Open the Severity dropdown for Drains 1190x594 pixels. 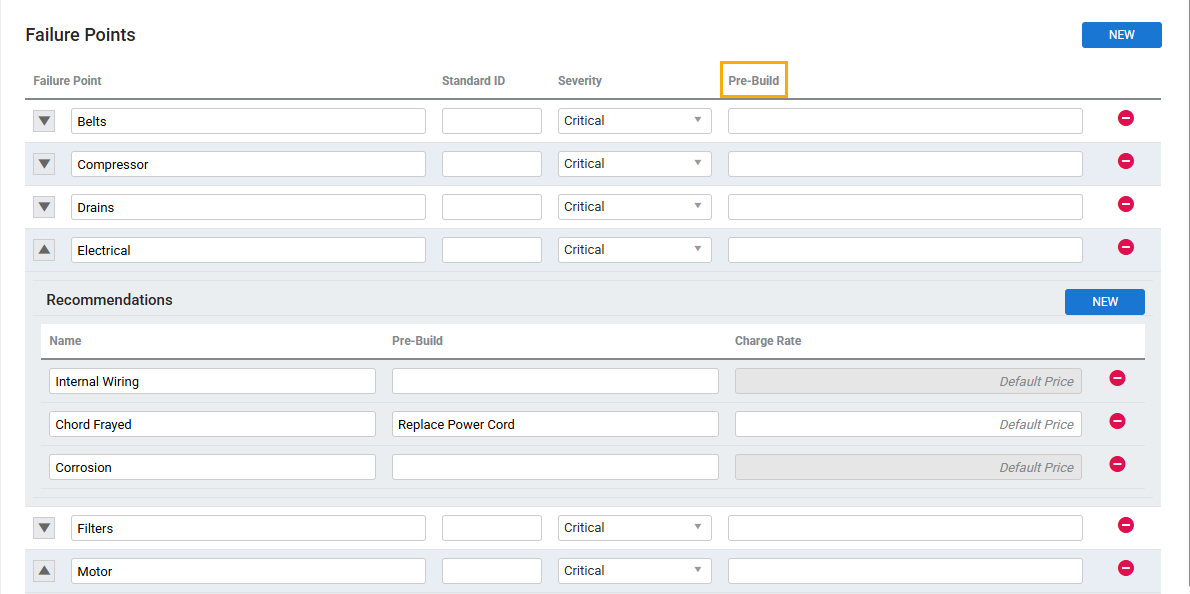point(634,207)
